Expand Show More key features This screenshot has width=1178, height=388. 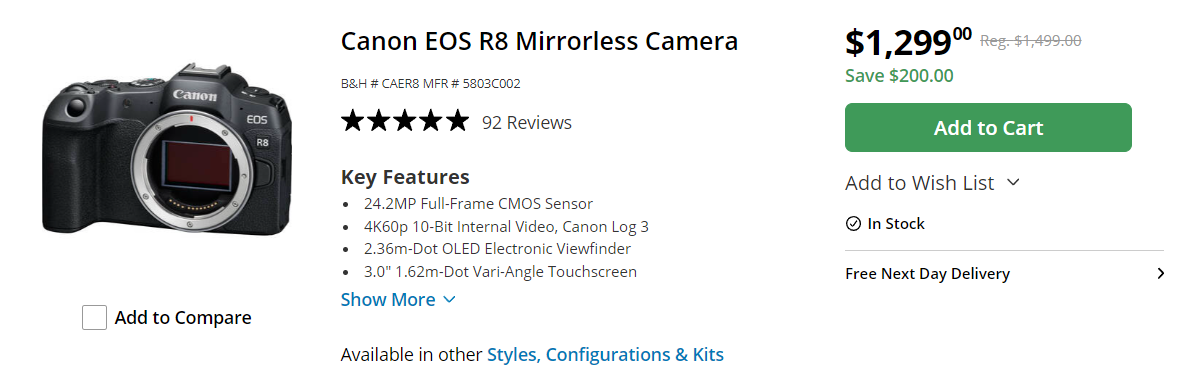click(x=397, y=299)
